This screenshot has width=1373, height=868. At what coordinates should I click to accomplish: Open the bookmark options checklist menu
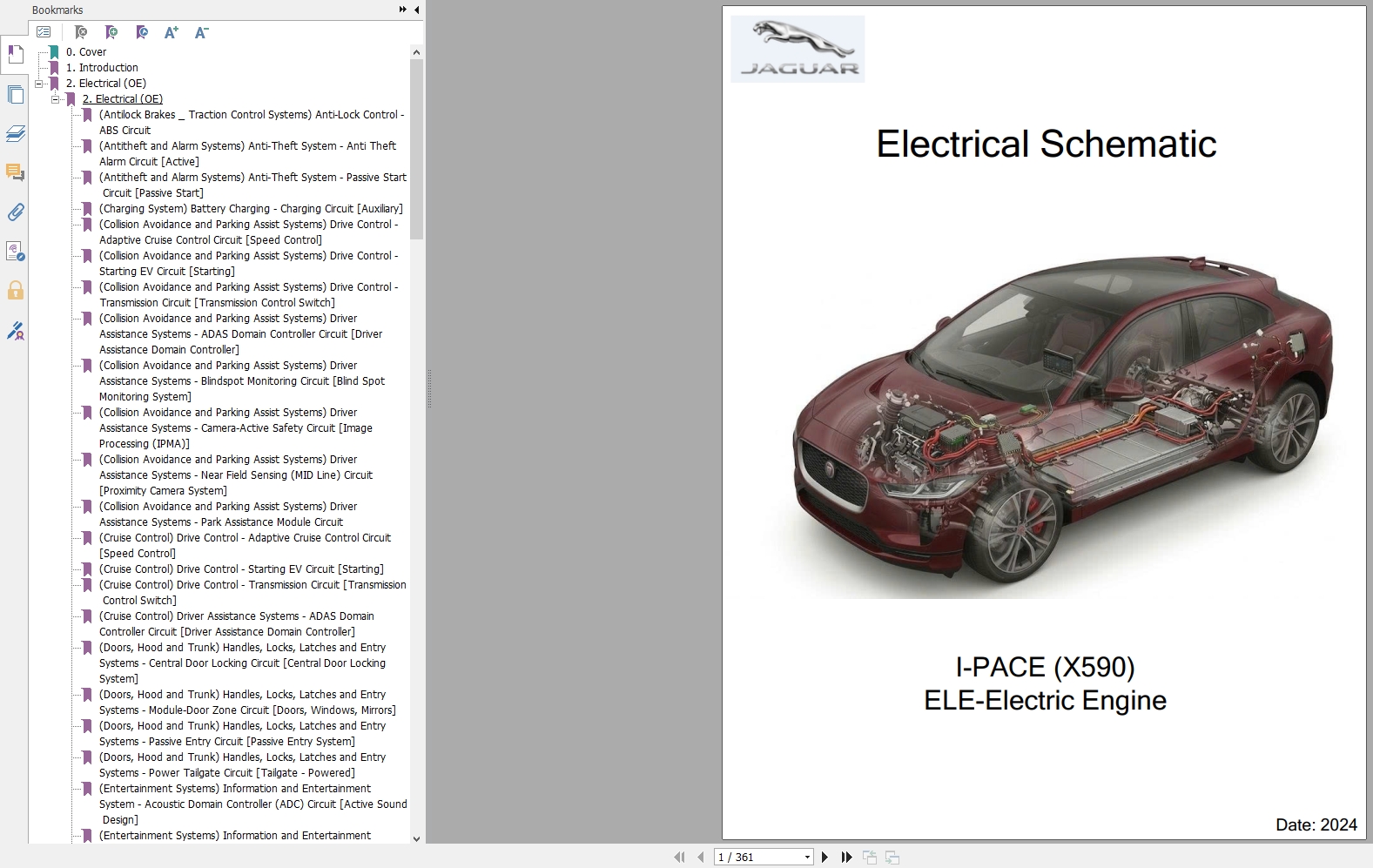[x=44, y=32]
